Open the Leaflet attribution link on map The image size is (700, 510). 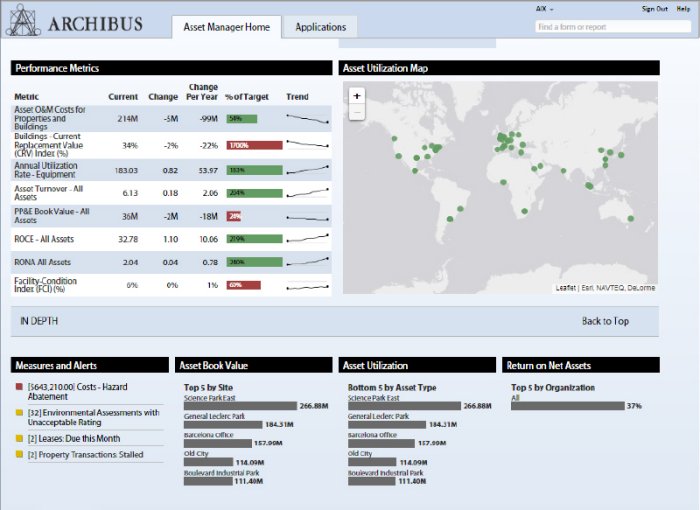click(567, 287)
